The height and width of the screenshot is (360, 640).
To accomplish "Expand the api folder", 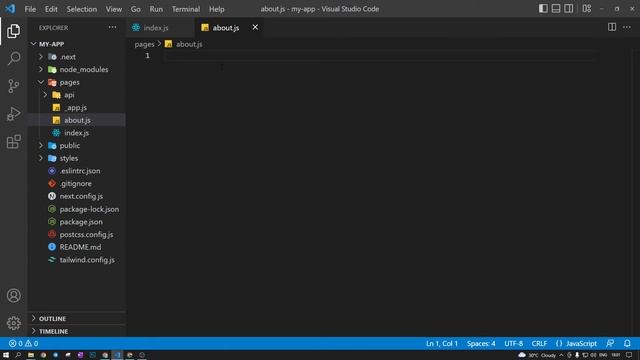I will pos(77,95).
